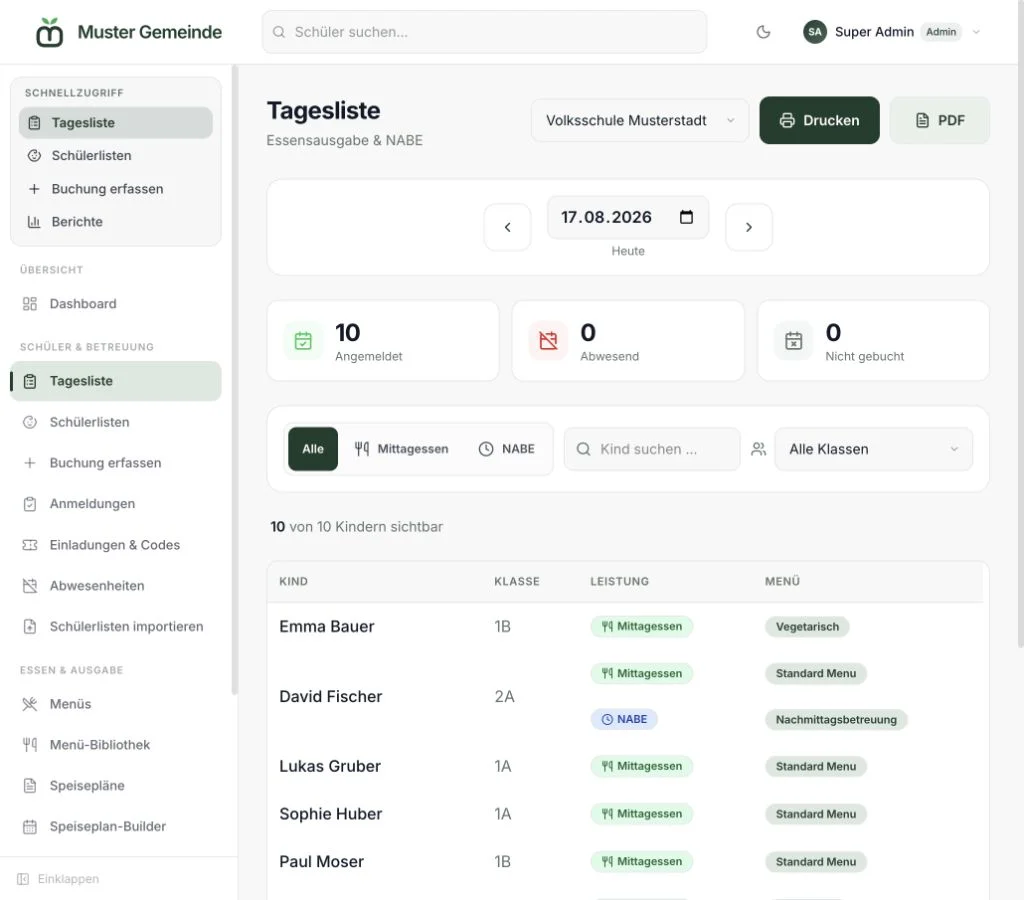Click the green Angemeldet calendar icon
This screenshot has width=1024, height=900.
point(303,340)
